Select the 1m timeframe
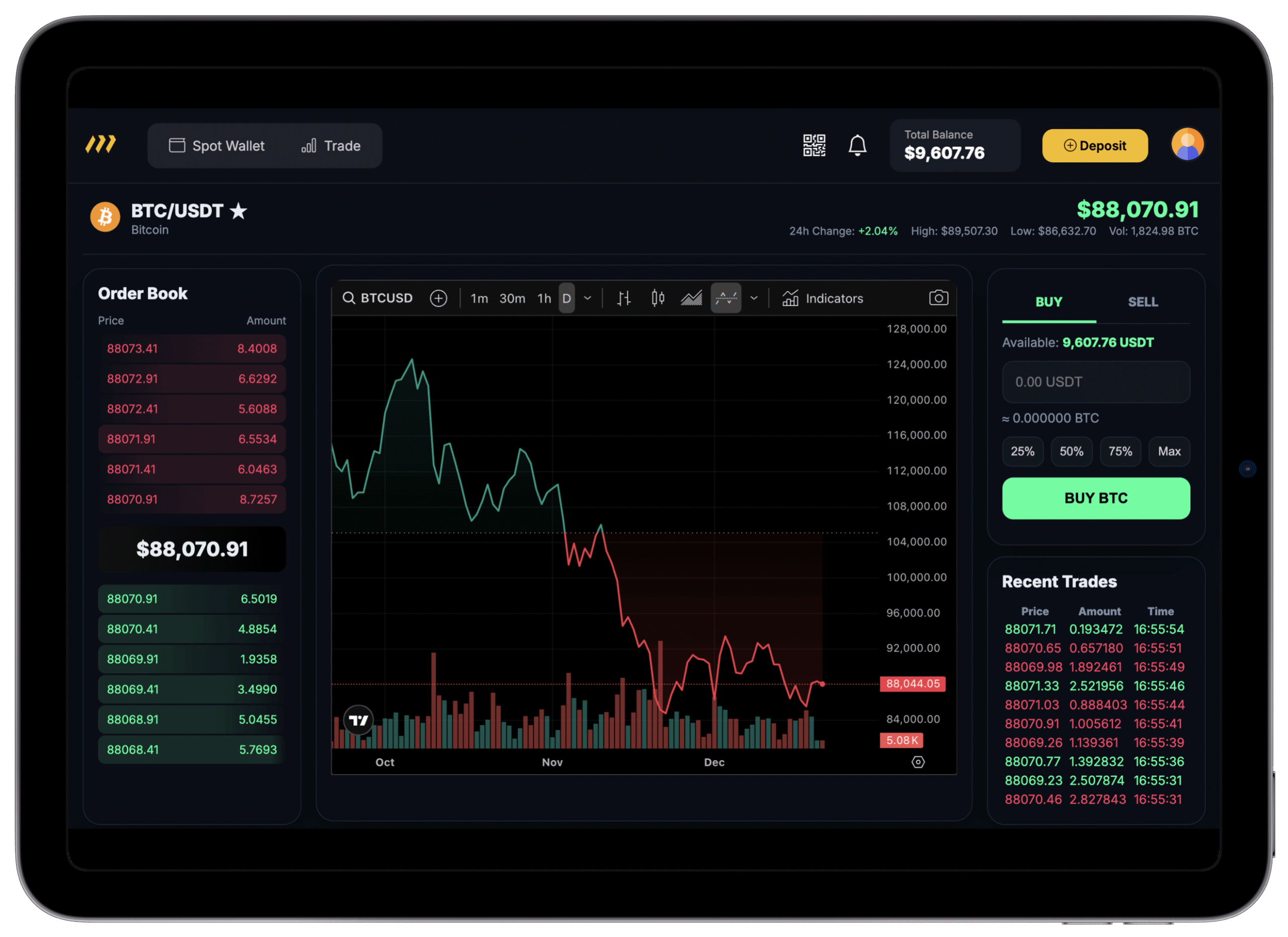 point(479,298)
